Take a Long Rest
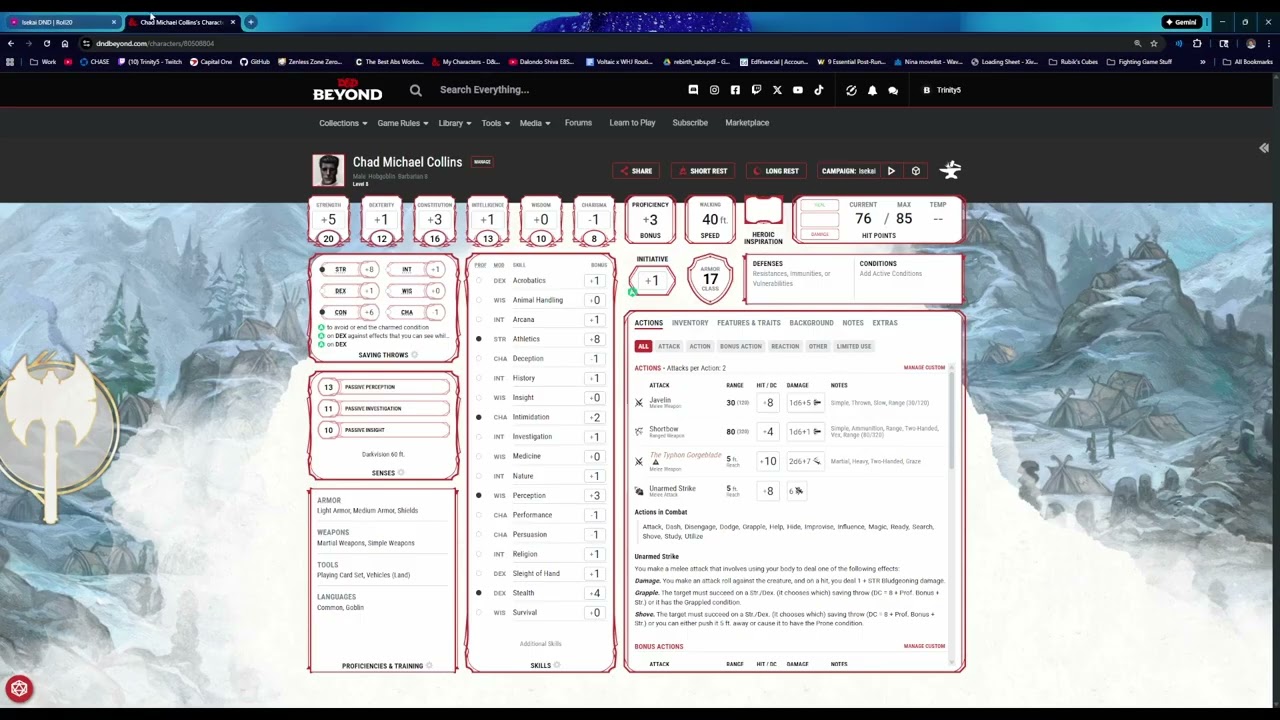 pyautogui.click(x=776, y=171)
